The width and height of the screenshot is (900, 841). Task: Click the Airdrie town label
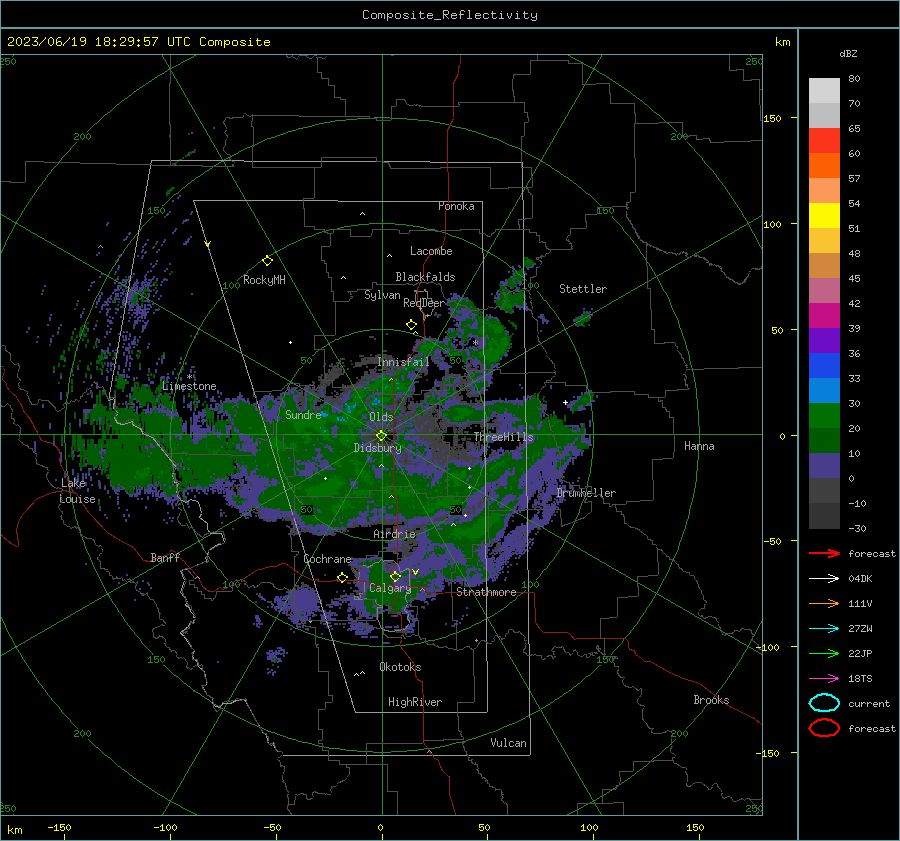tap(394, 534)
